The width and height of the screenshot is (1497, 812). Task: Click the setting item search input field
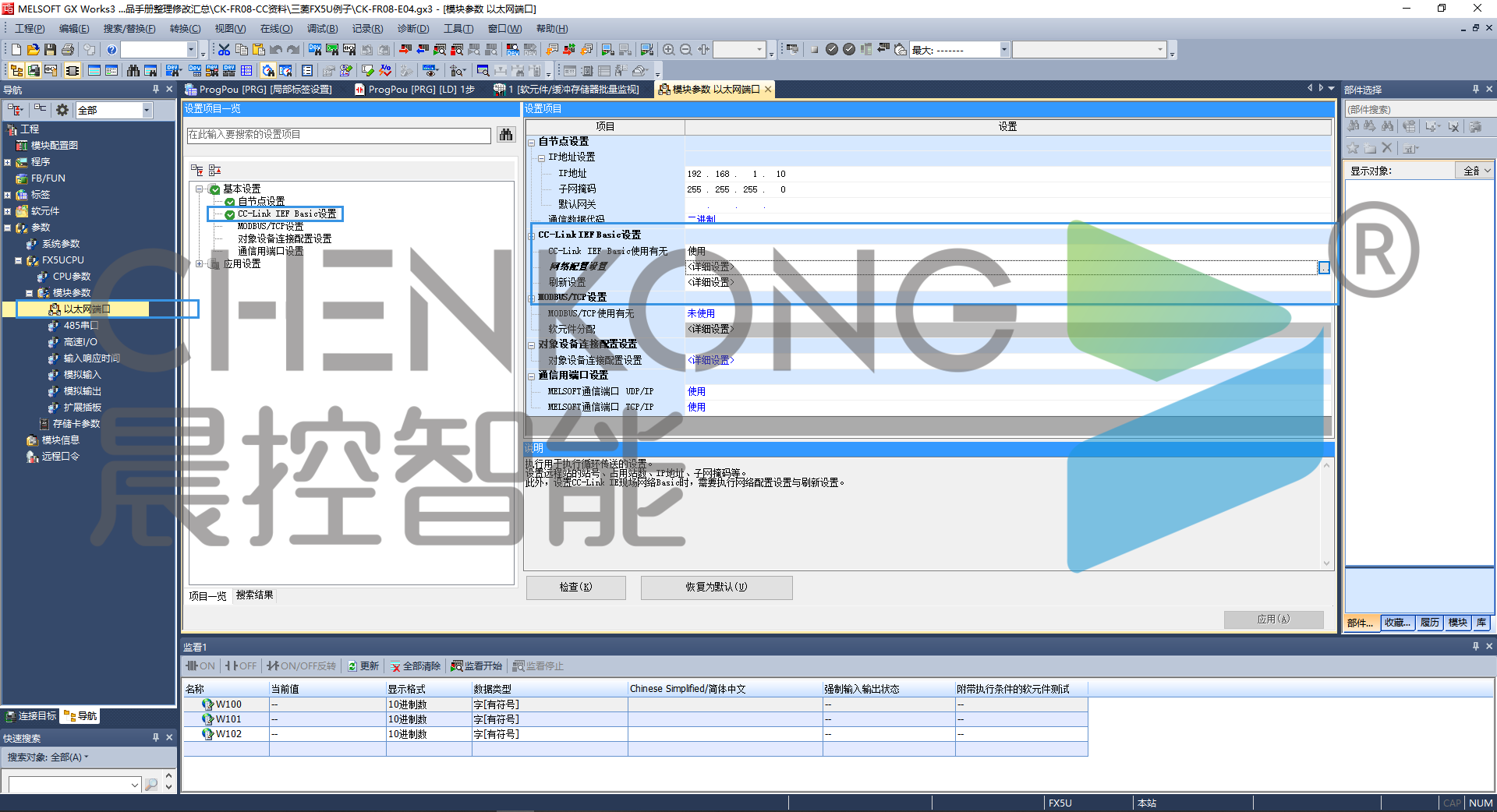(338, 135)
